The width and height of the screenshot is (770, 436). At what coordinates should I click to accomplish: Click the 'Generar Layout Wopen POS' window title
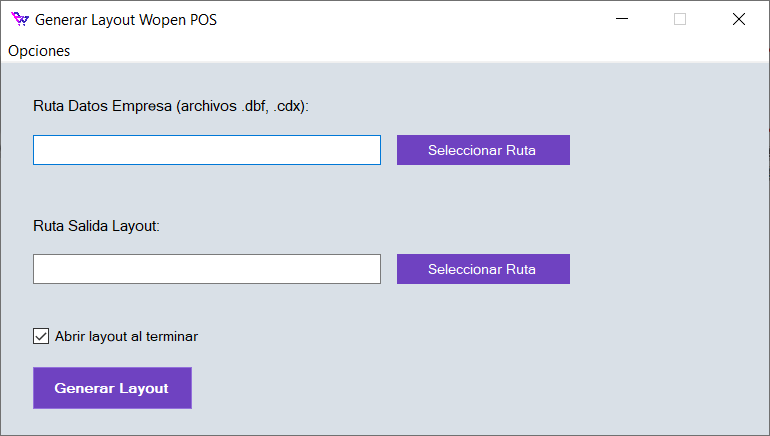click(126, 19)
